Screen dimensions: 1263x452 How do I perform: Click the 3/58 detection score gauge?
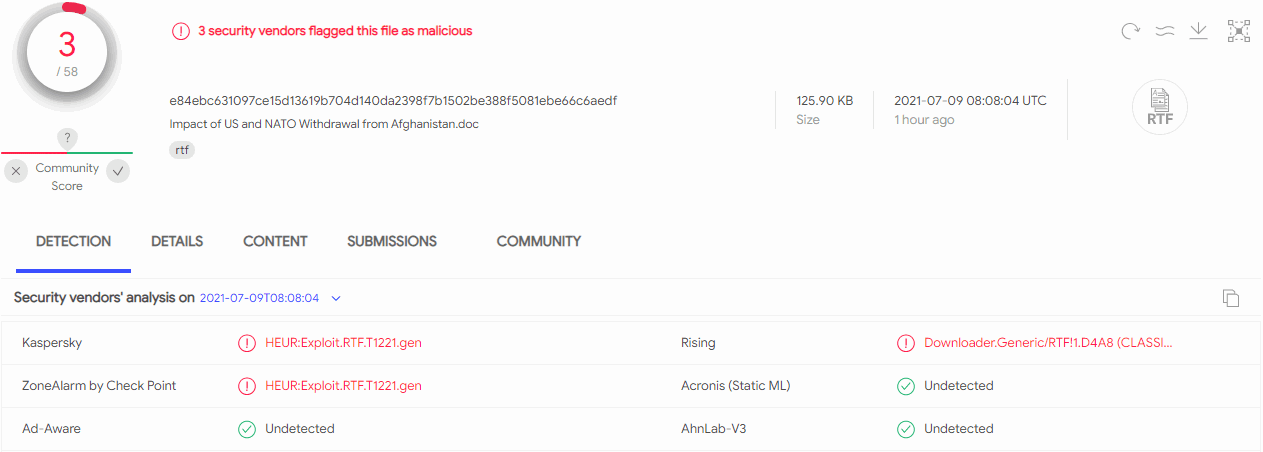click(68, 54)
